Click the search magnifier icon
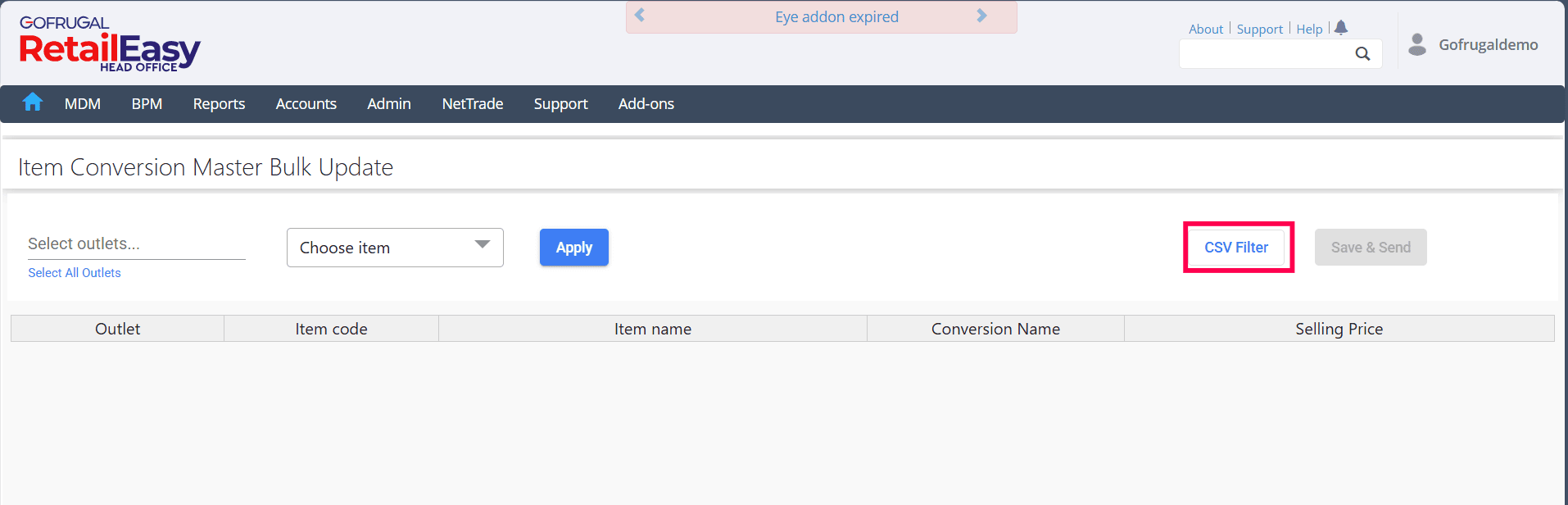This screenshot has width=1568, height=505. pyautogui.click(x=1362, y=54)
